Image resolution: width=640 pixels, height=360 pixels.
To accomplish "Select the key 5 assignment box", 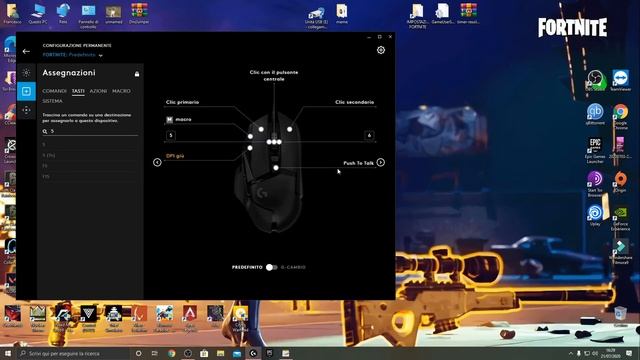I will 171,135.
